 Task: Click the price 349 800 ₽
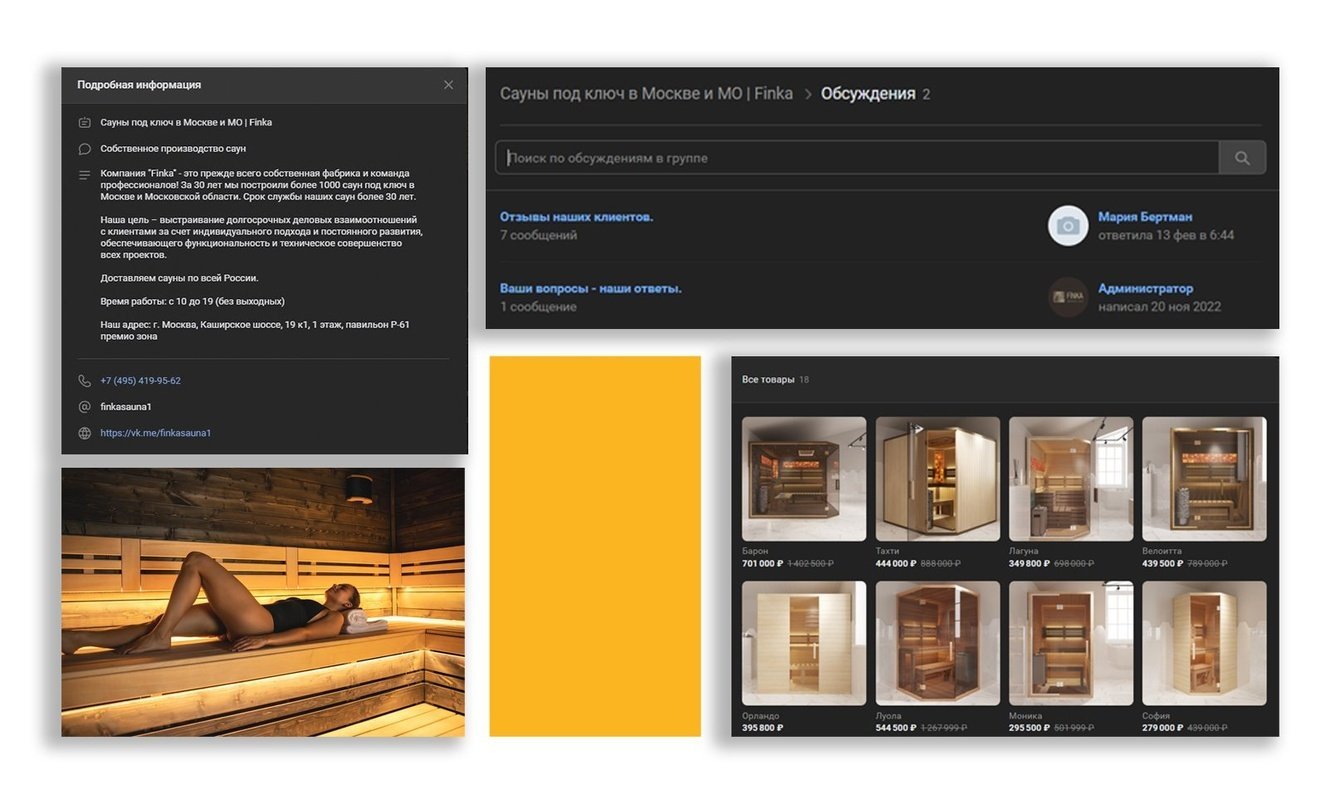[x=1030, y=564]
